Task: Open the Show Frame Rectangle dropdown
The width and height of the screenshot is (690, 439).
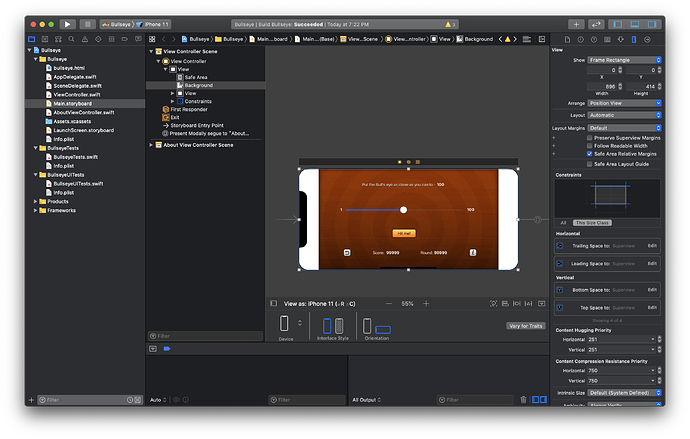Action: coord(624,59)
